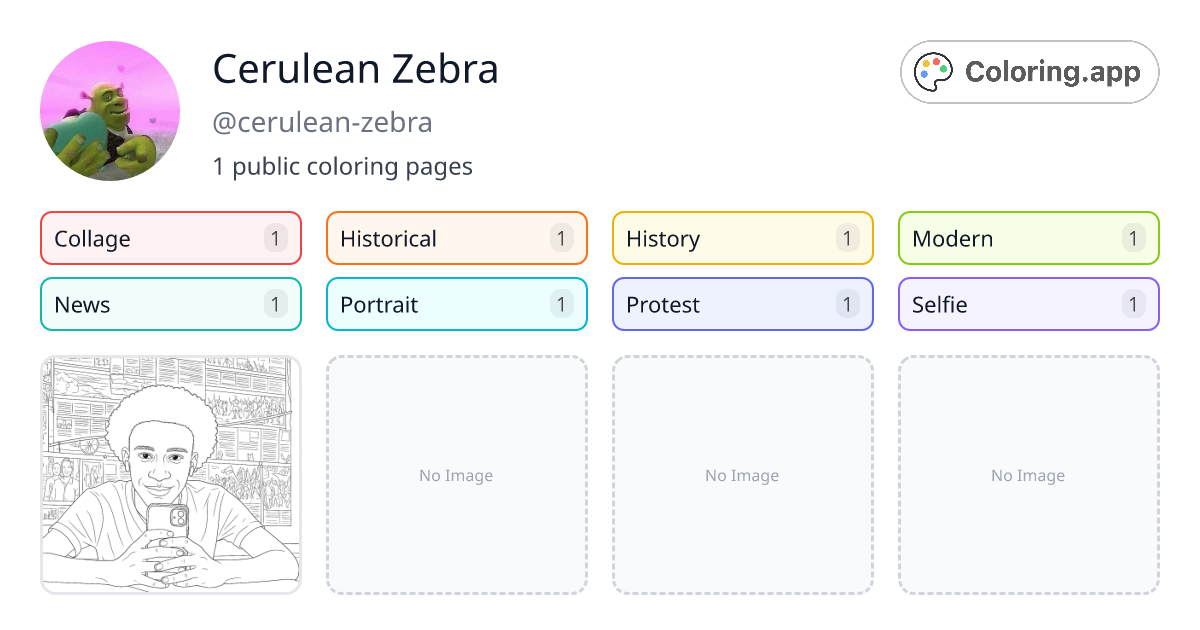Click the Coloring.app palette icon

pyautogui.click(x=935, y=72)
